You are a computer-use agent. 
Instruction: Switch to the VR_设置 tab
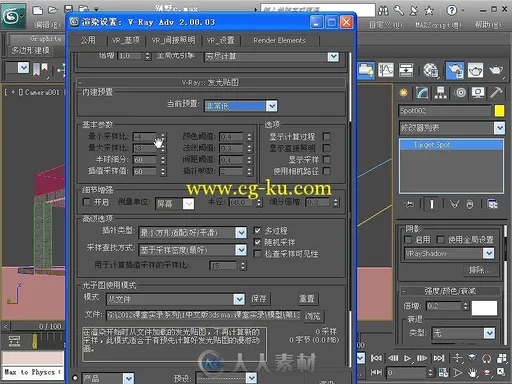pyautogui.click(x=220, y=41)
